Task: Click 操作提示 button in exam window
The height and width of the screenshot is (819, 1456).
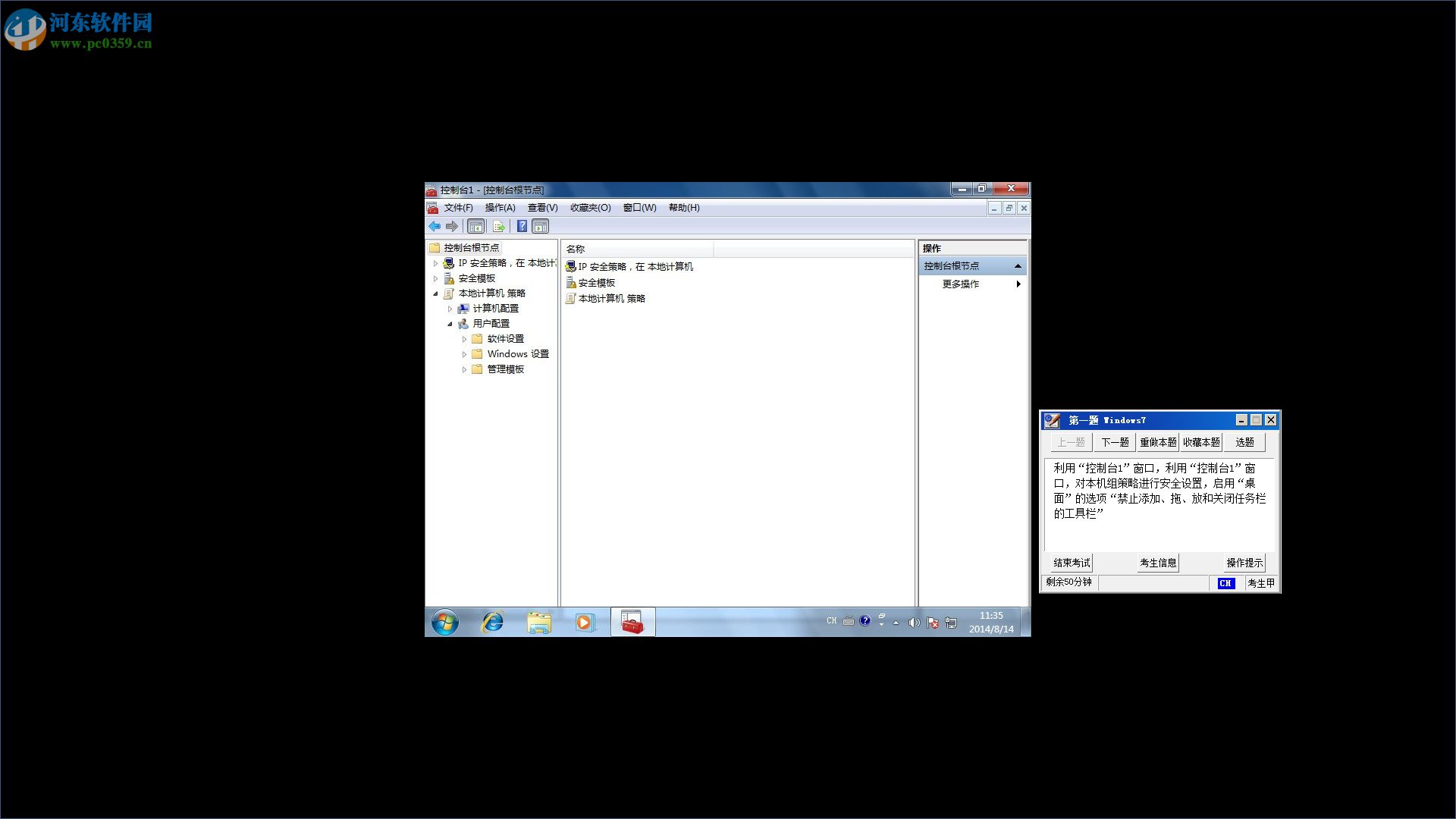Action: coord(1244,563)
